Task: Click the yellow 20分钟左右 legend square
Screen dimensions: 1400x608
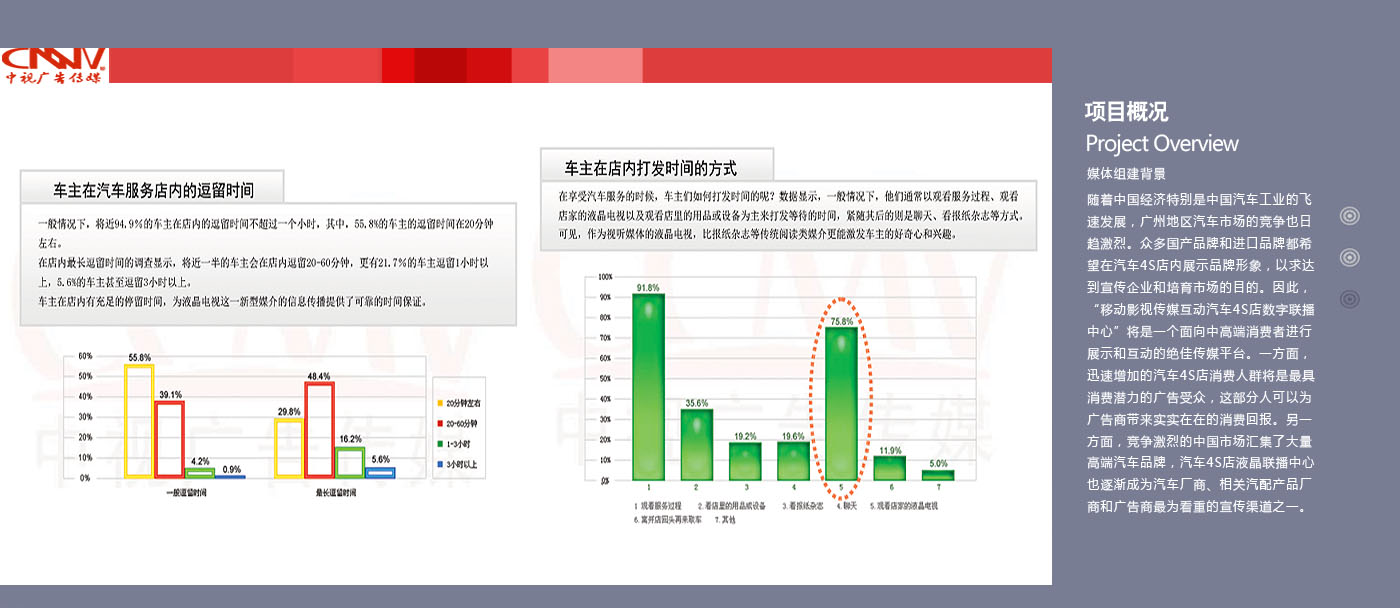Action: tap(441, 402)
